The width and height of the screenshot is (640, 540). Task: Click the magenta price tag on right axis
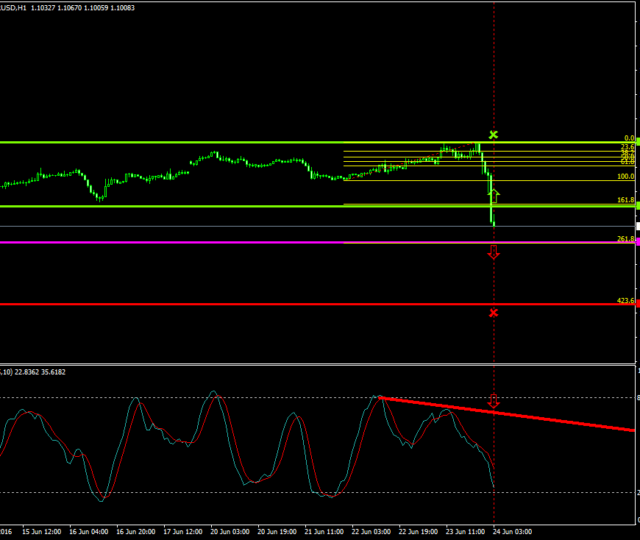pyautogui.click(x=637, y=242)
